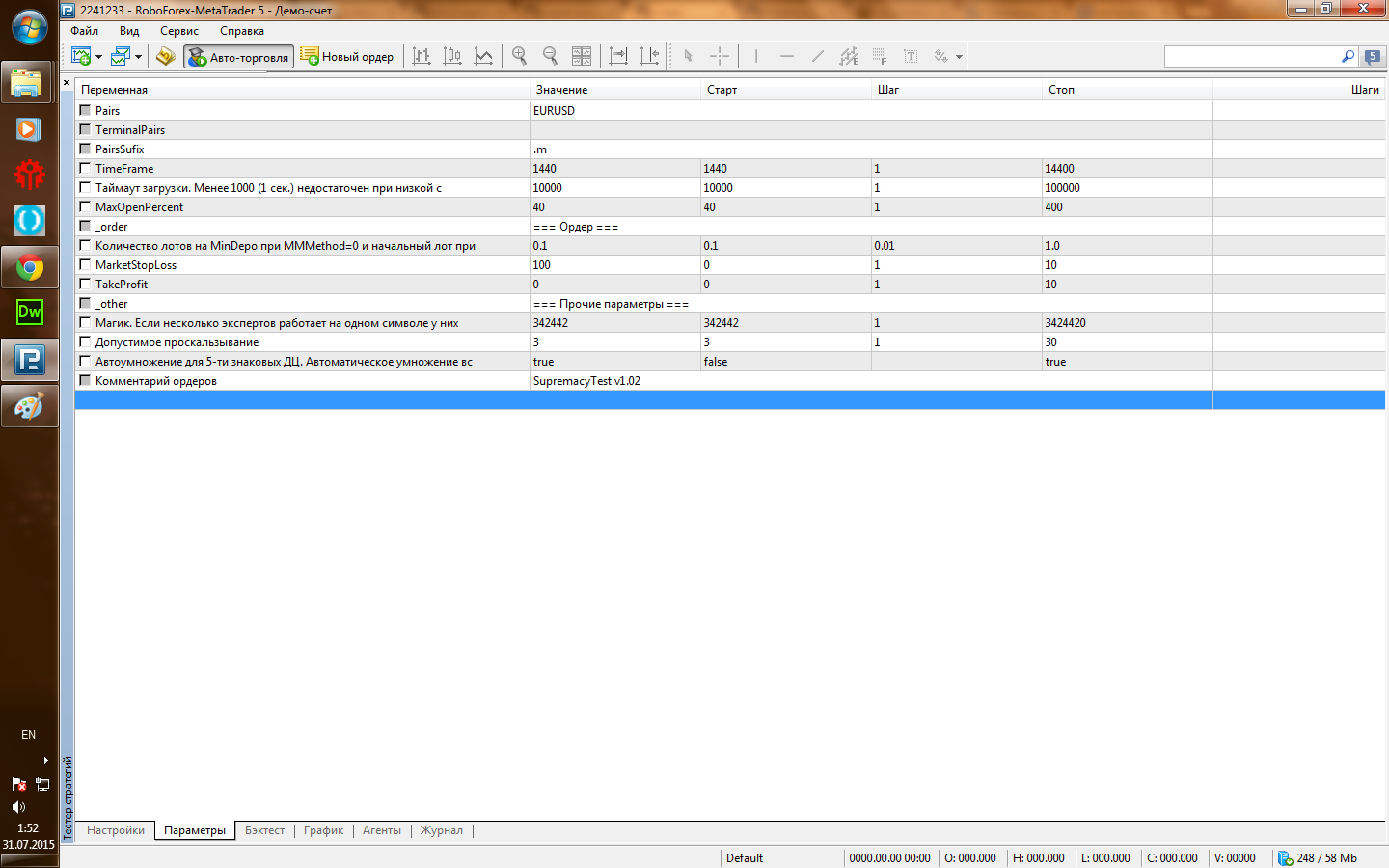Toggle the TerminalPairs checkbox
The width and height of the screenshot is (1389, 868).
85,129
